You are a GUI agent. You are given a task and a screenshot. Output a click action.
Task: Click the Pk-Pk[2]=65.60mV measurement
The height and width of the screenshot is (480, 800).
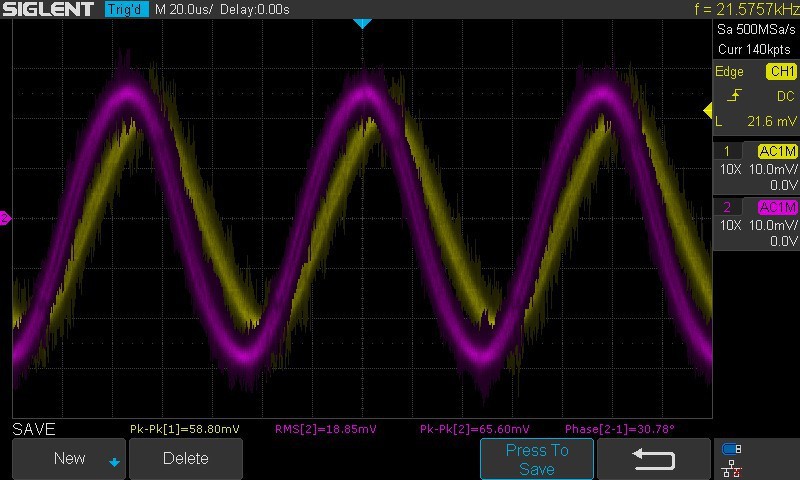coord(474,429)
